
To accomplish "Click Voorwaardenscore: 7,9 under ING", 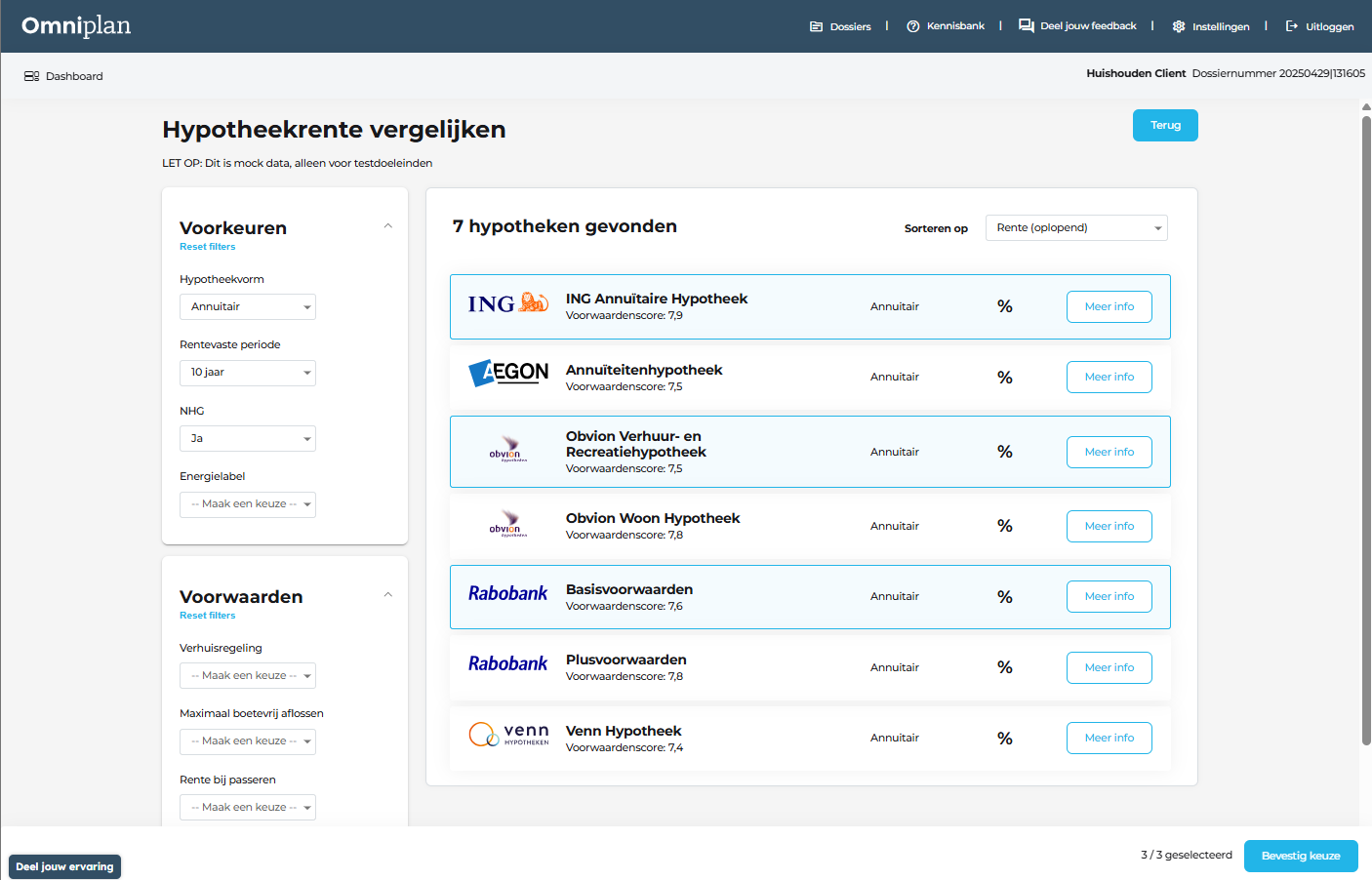I will [625, 315].
